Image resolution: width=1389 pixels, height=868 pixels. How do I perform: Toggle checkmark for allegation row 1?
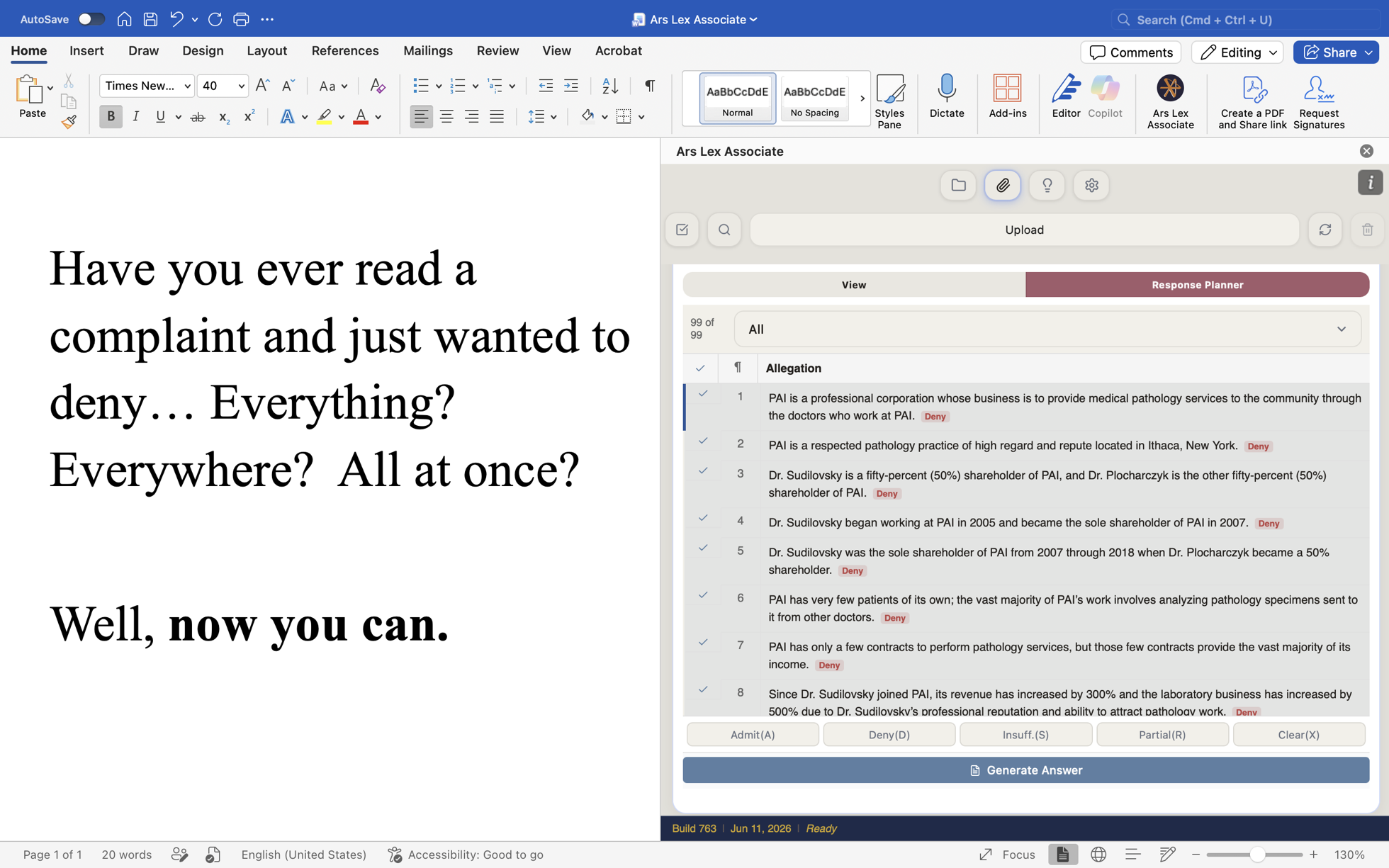[702, 394]
